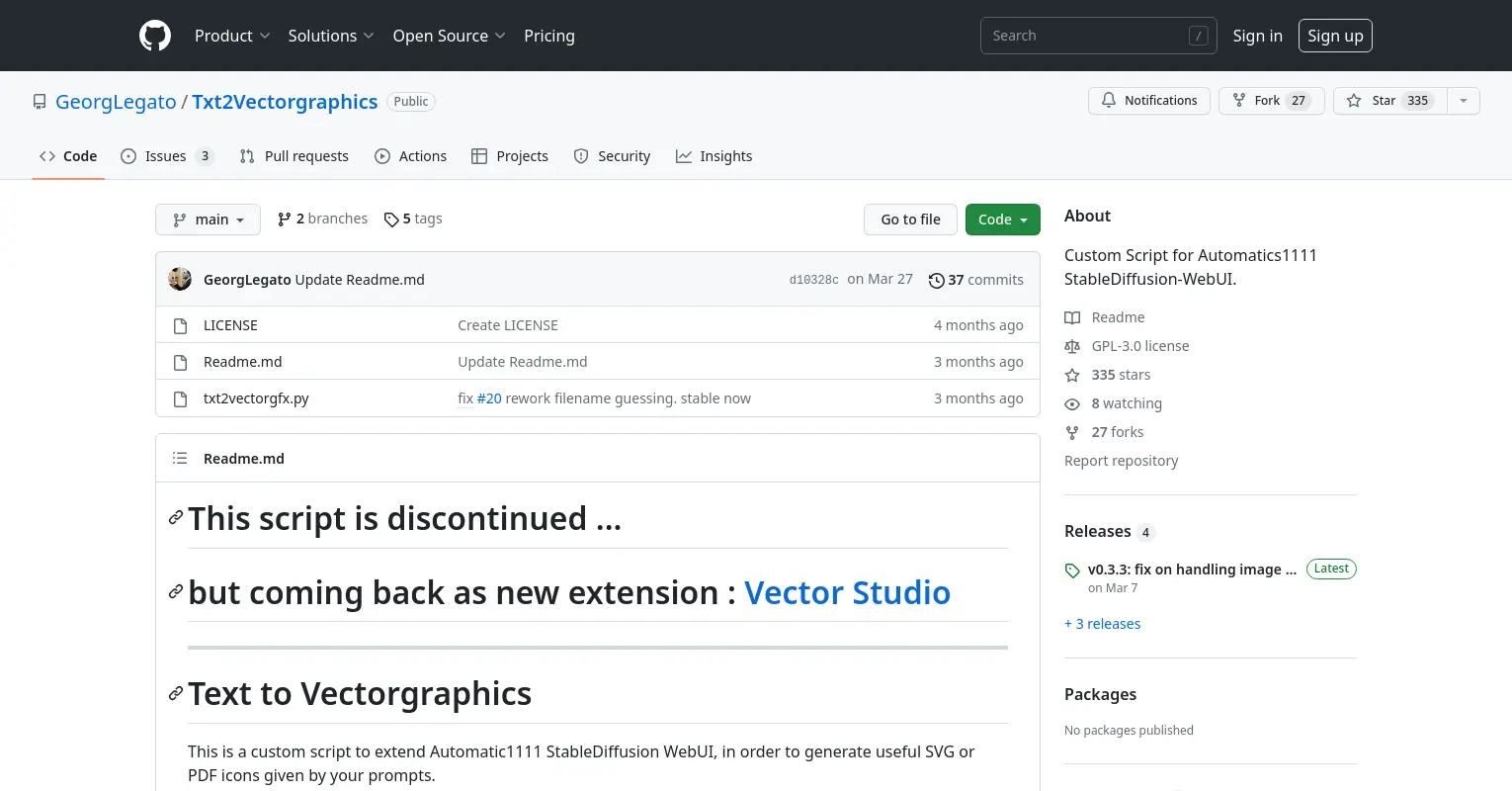Click the tags icon showing 5 tags
The width and height of the screenshot is (1512, 791).
coord(391,220)
